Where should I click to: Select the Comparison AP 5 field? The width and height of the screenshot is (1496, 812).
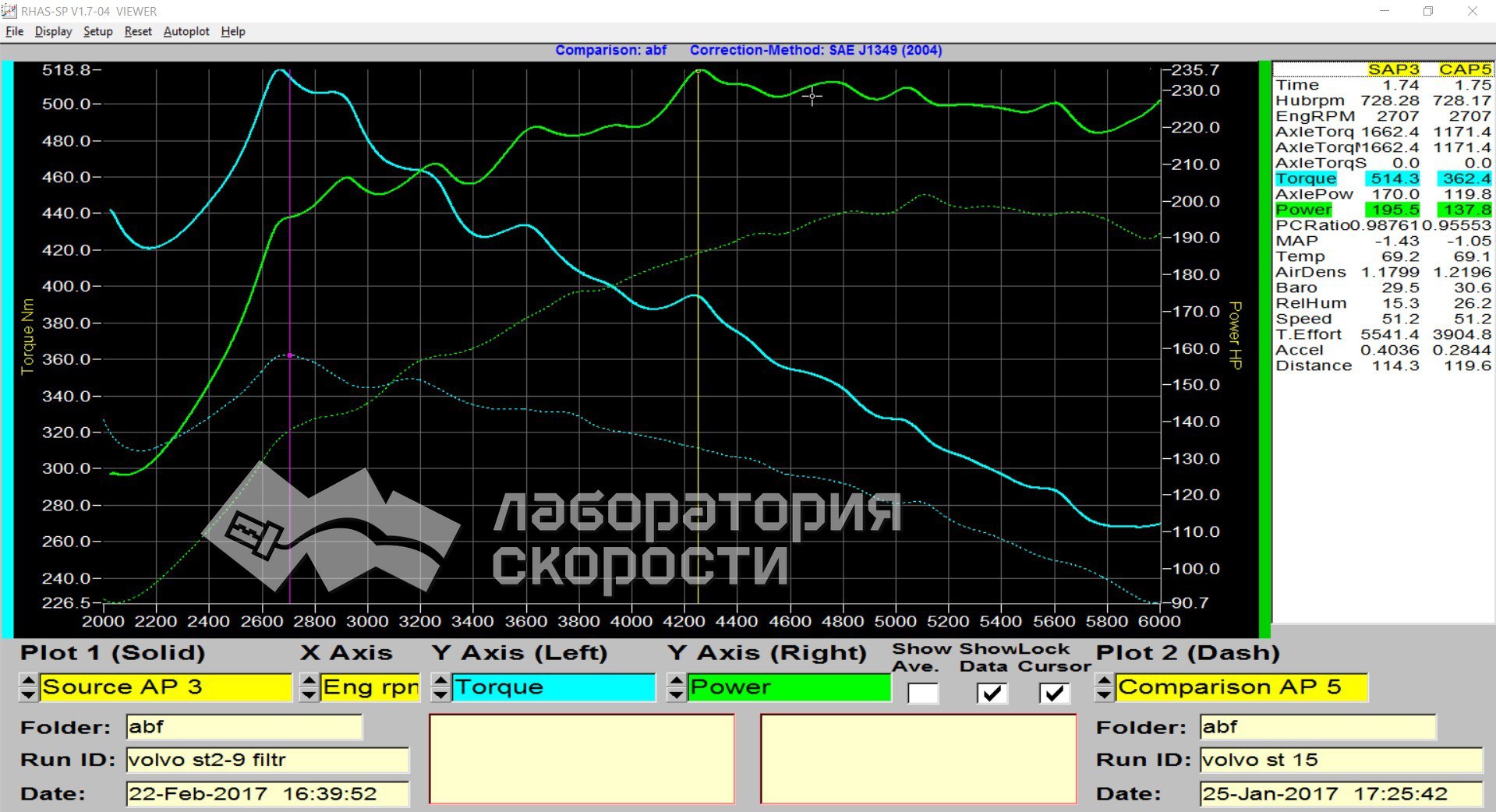[1241, 687]
